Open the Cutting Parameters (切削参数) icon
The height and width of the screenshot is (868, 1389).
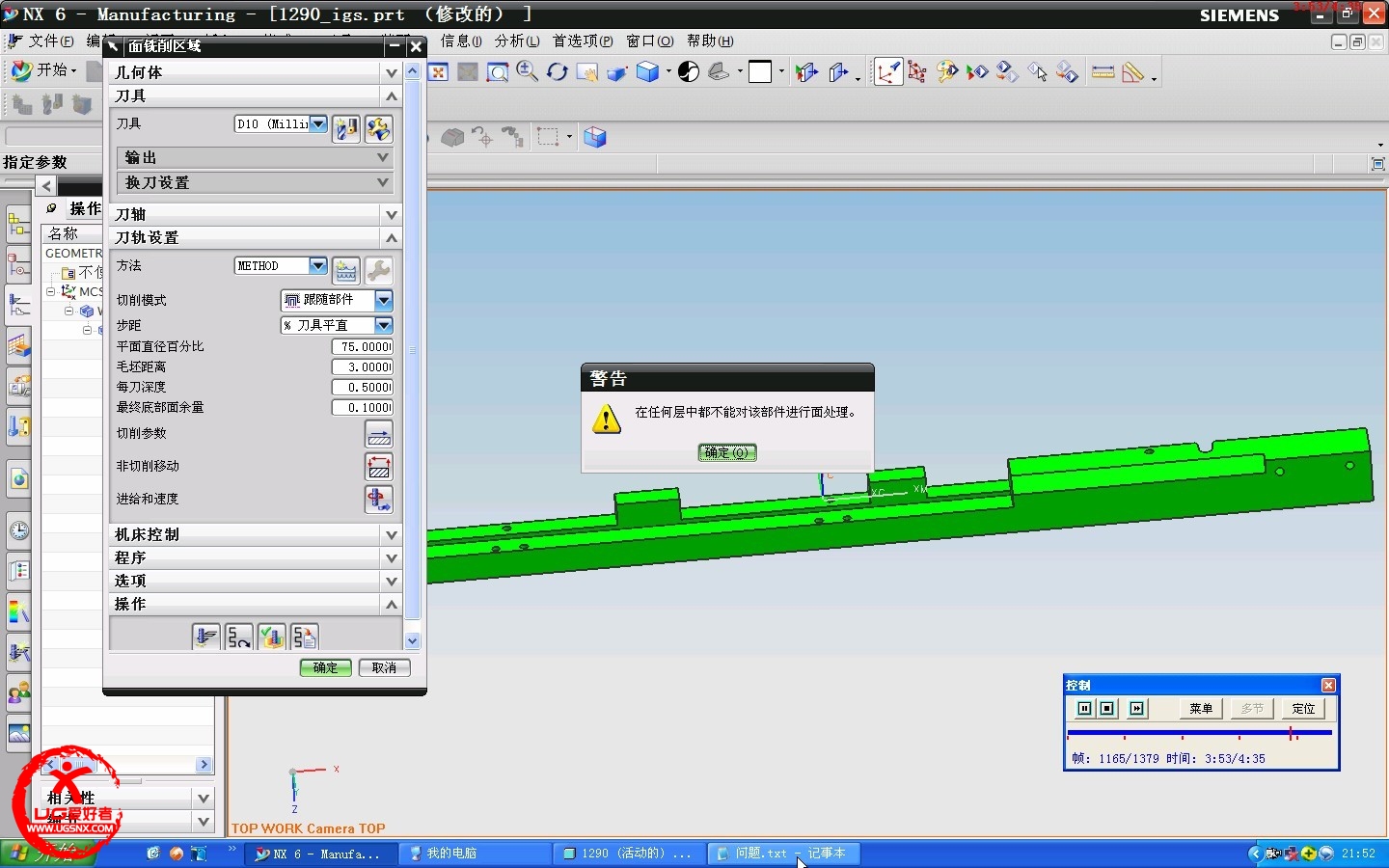pyautogui.click(x=379, y=434)
